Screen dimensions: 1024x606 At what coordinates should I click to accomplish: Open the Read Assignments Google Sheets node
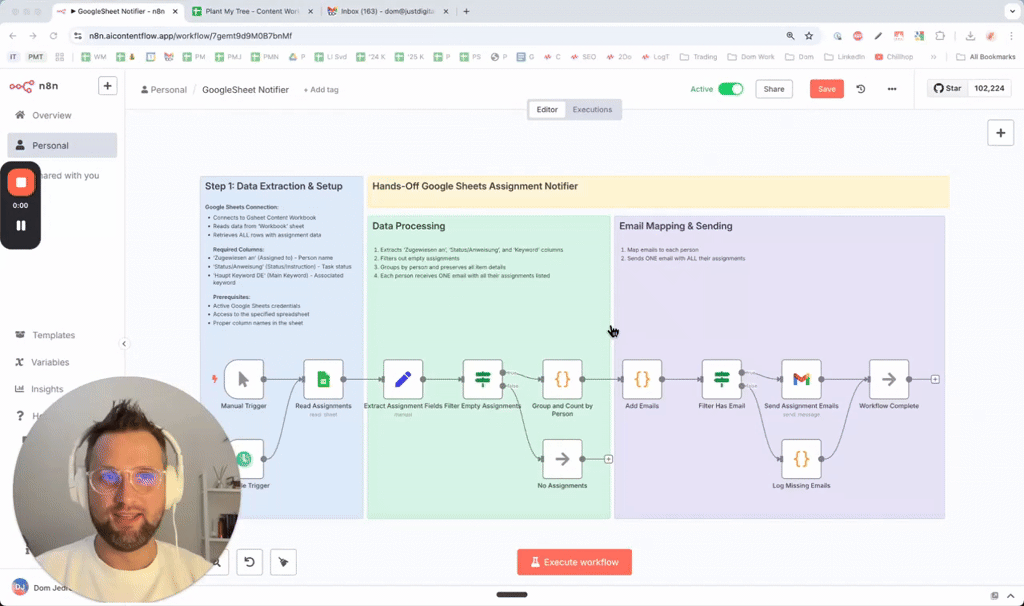323,379
